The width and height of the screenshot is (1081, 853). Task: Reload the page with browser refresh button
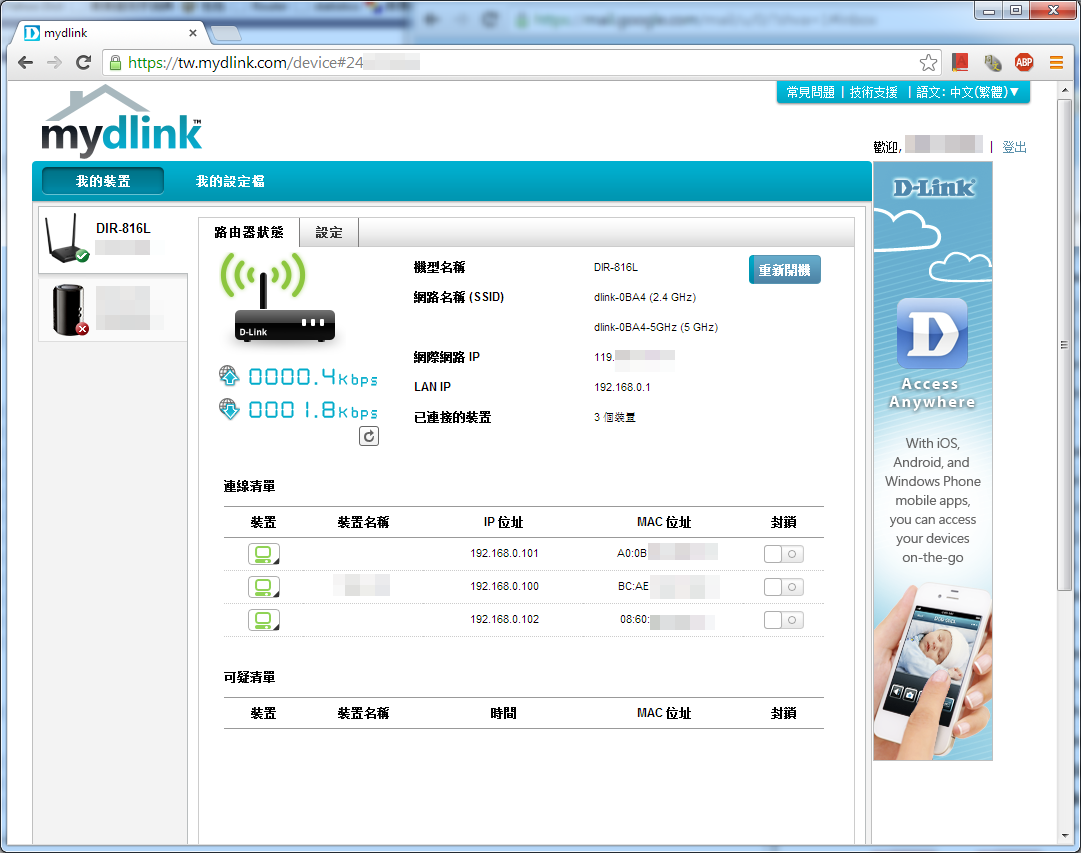(x=84, y=63)
